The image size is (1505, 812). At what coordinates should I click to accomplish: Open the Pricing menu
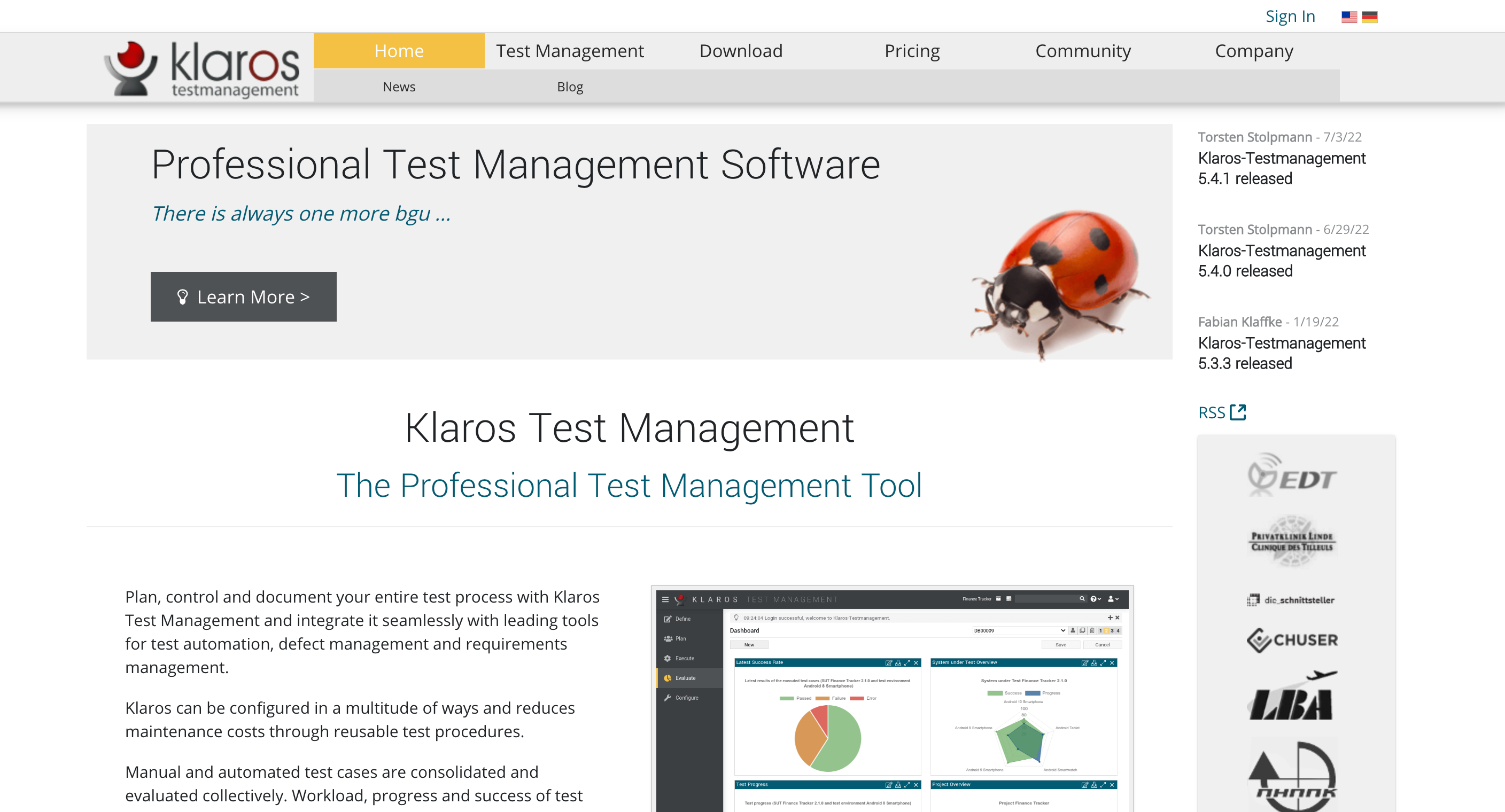(912, 51)
